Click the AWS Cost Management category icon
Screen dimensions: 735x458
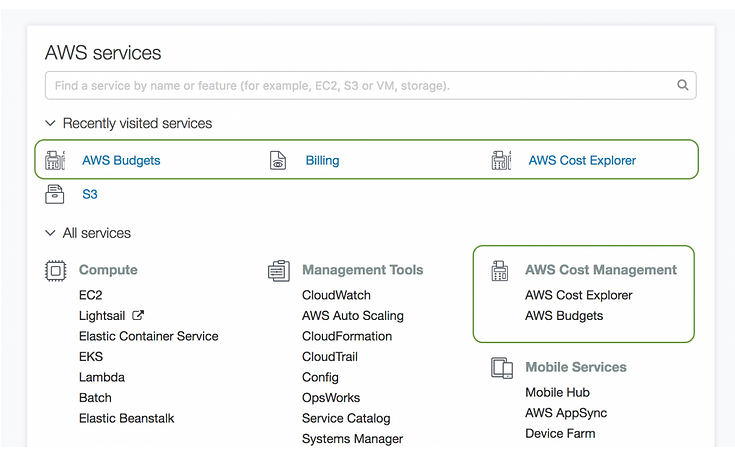[501, 270]
